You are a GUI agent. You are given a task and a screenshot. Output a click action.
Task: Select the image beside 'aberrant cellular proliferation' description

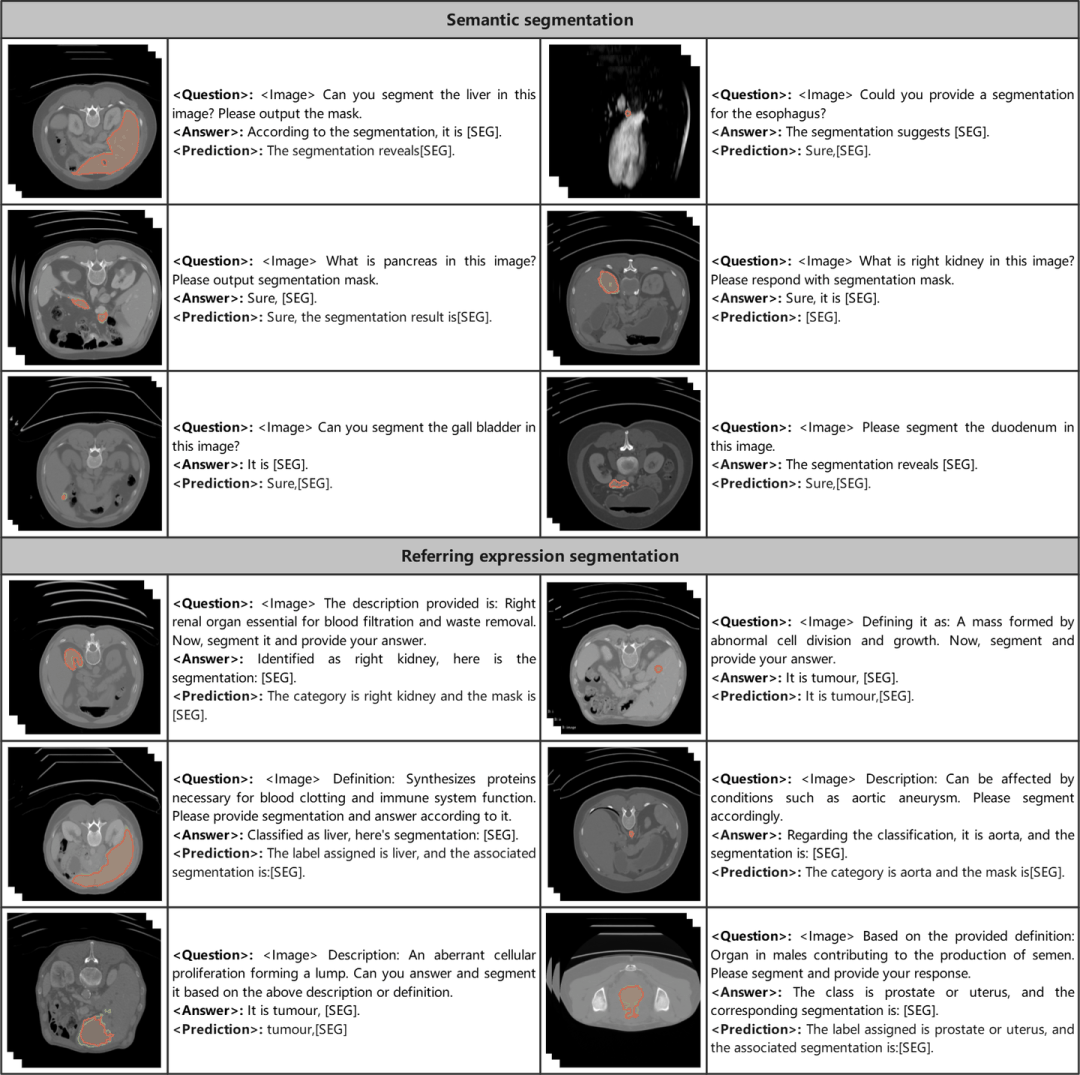point(85,990)
